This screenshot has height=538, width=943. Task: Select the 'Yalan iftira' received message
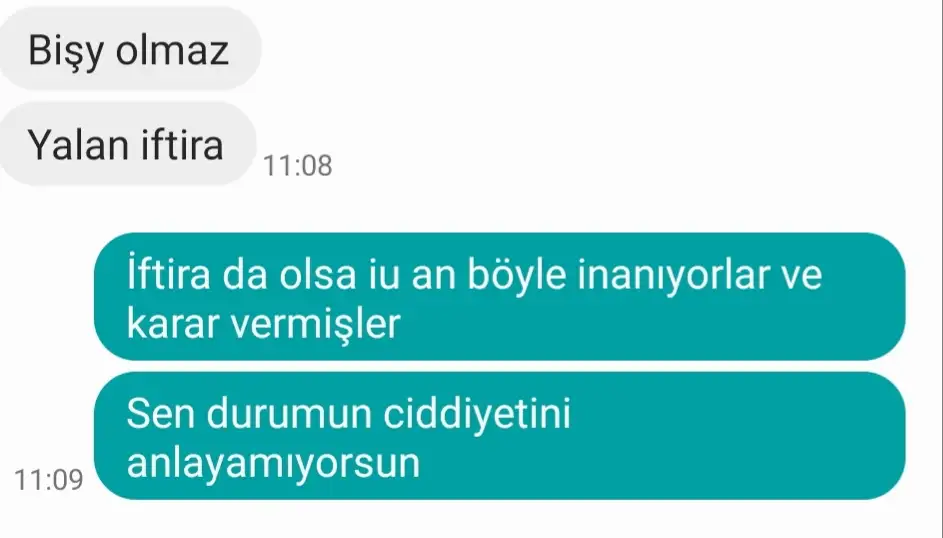click(127, 144)
